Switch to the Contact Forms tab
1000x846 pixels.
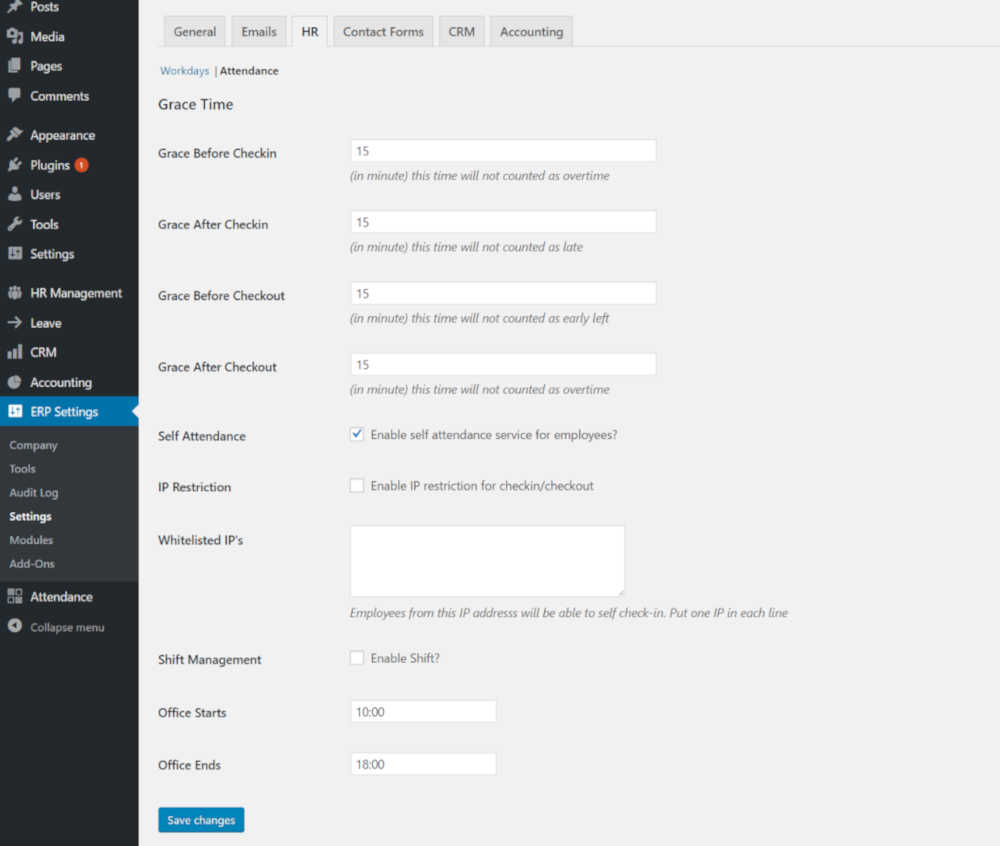(x=382, y=31)
